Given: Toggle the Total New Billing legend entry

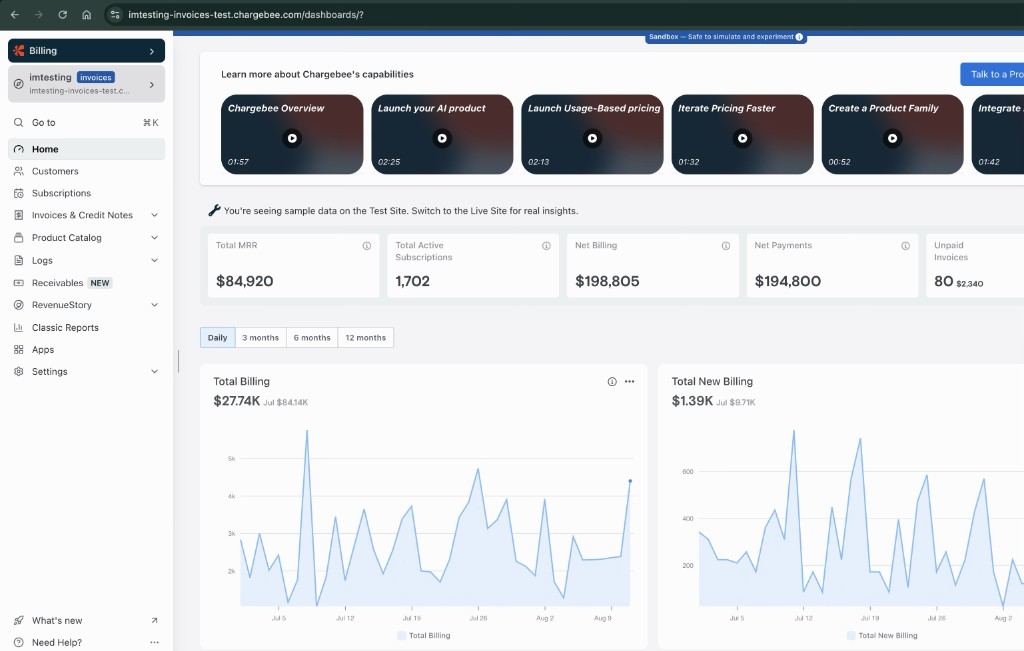Looking at the screenshot, I should pyautogui.click(x=882, y=635).
